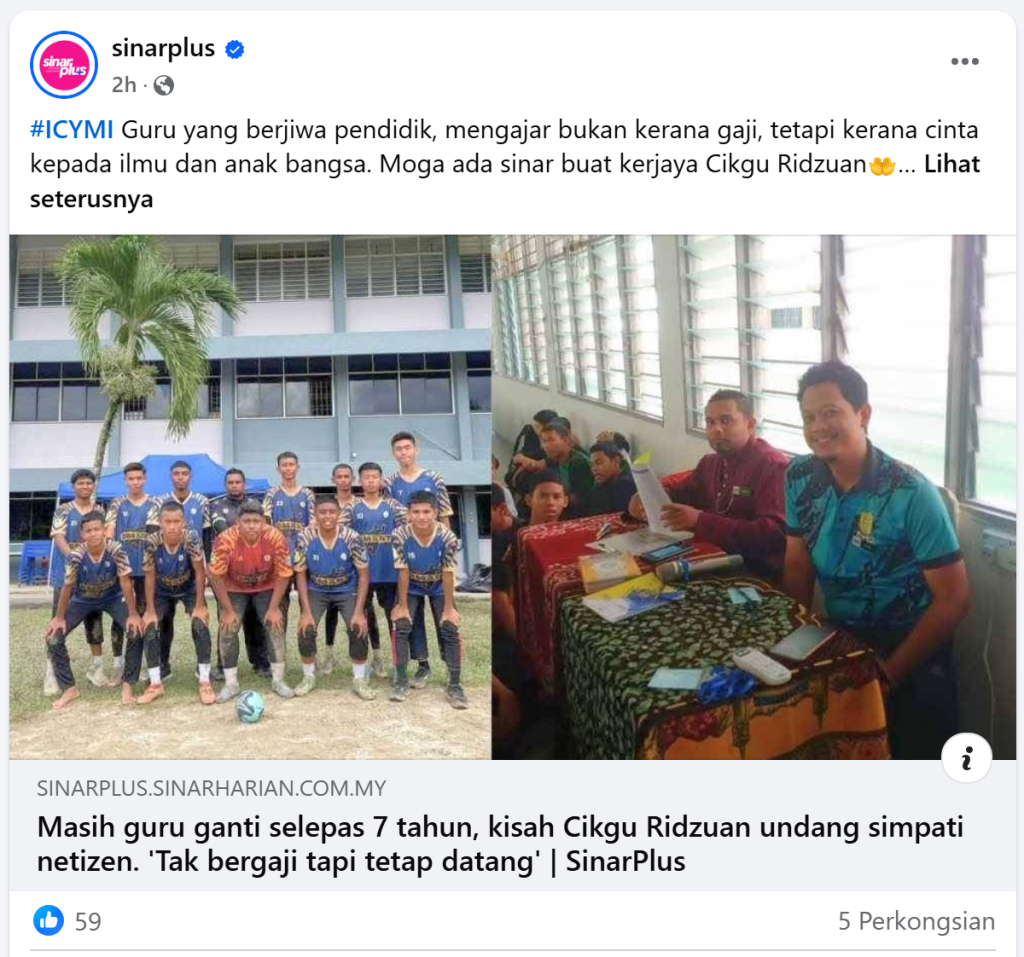This screenshot has width=1024, height=957.
Task: Open article headline about Cikgu Ridzuan
Action: (x=500, y=844)
